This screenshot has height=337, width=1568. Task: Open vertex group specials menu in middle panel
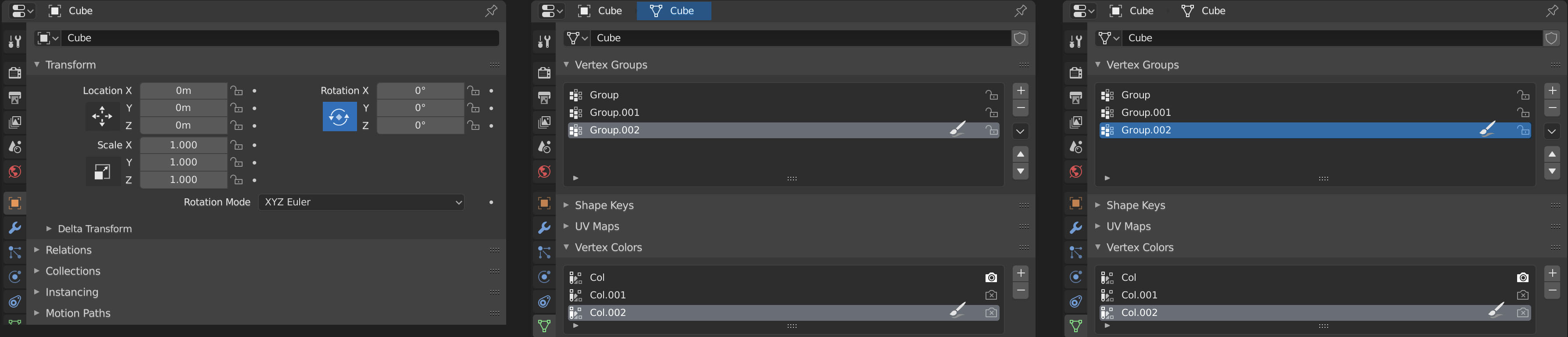click(x=1020, y=131)
